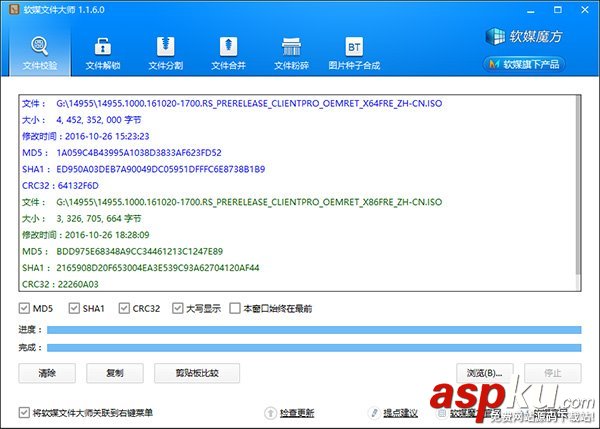Switch to the 文件解锁 unlock tab

(x=103, y=53)
